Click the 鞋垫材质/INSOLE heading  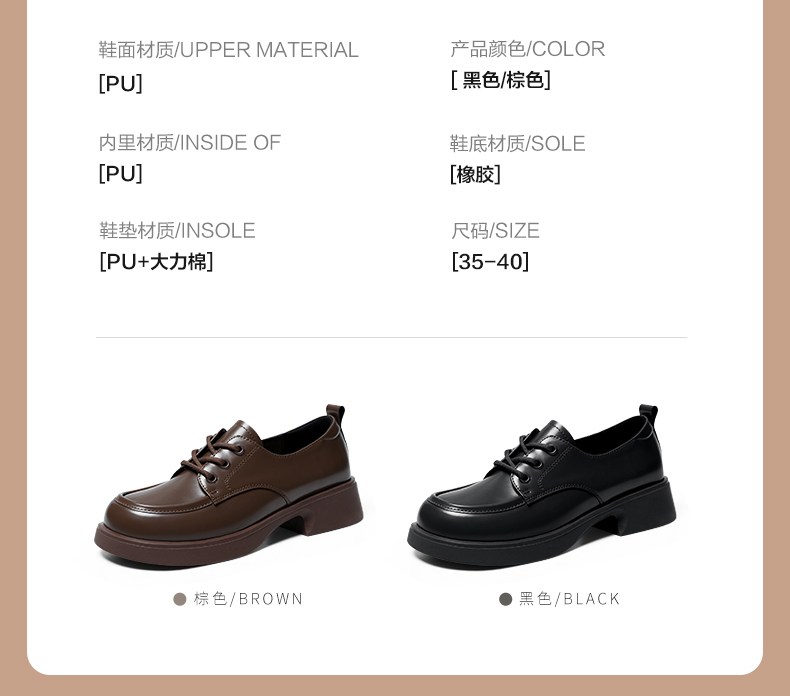tap(177, 230)
